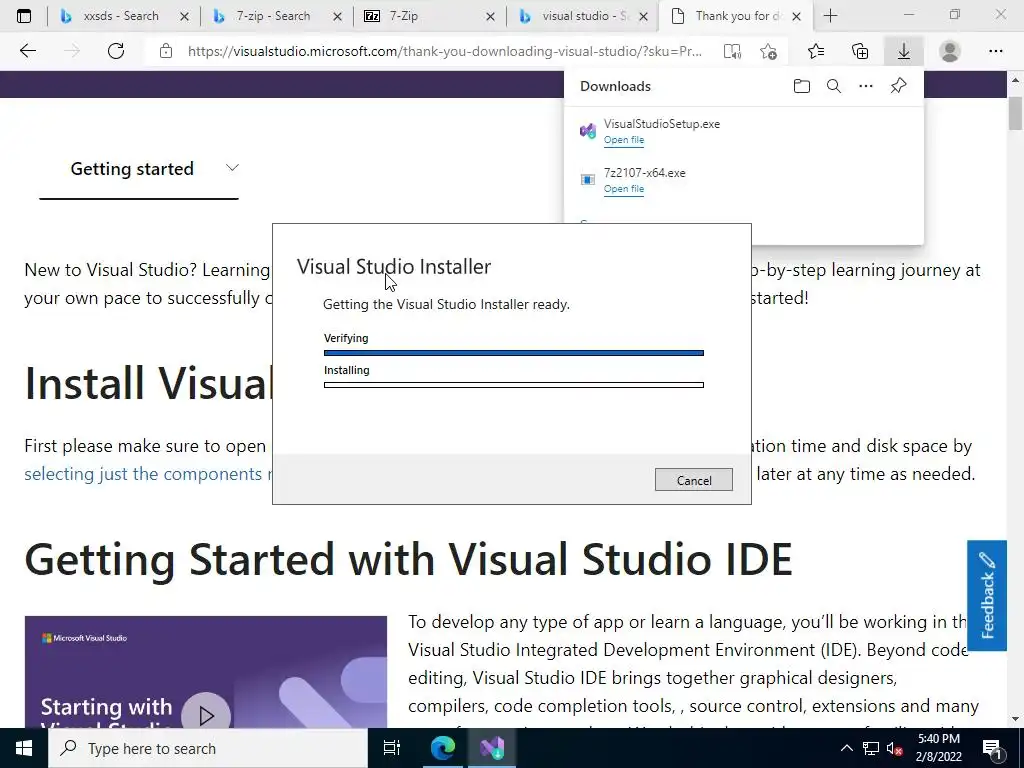This screenshot has width=1024, height=768.
Task: Open file link for 7z2107-x64.exe
Action: coord(624,189)
